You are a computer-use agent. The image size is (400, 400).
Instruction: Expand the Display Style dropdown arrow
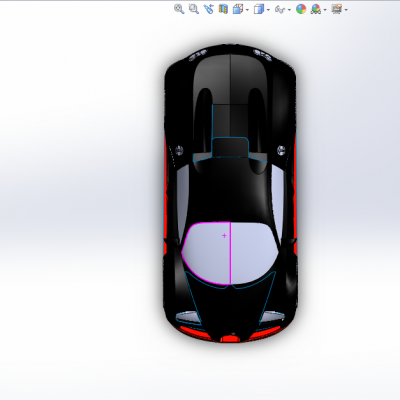268,10
